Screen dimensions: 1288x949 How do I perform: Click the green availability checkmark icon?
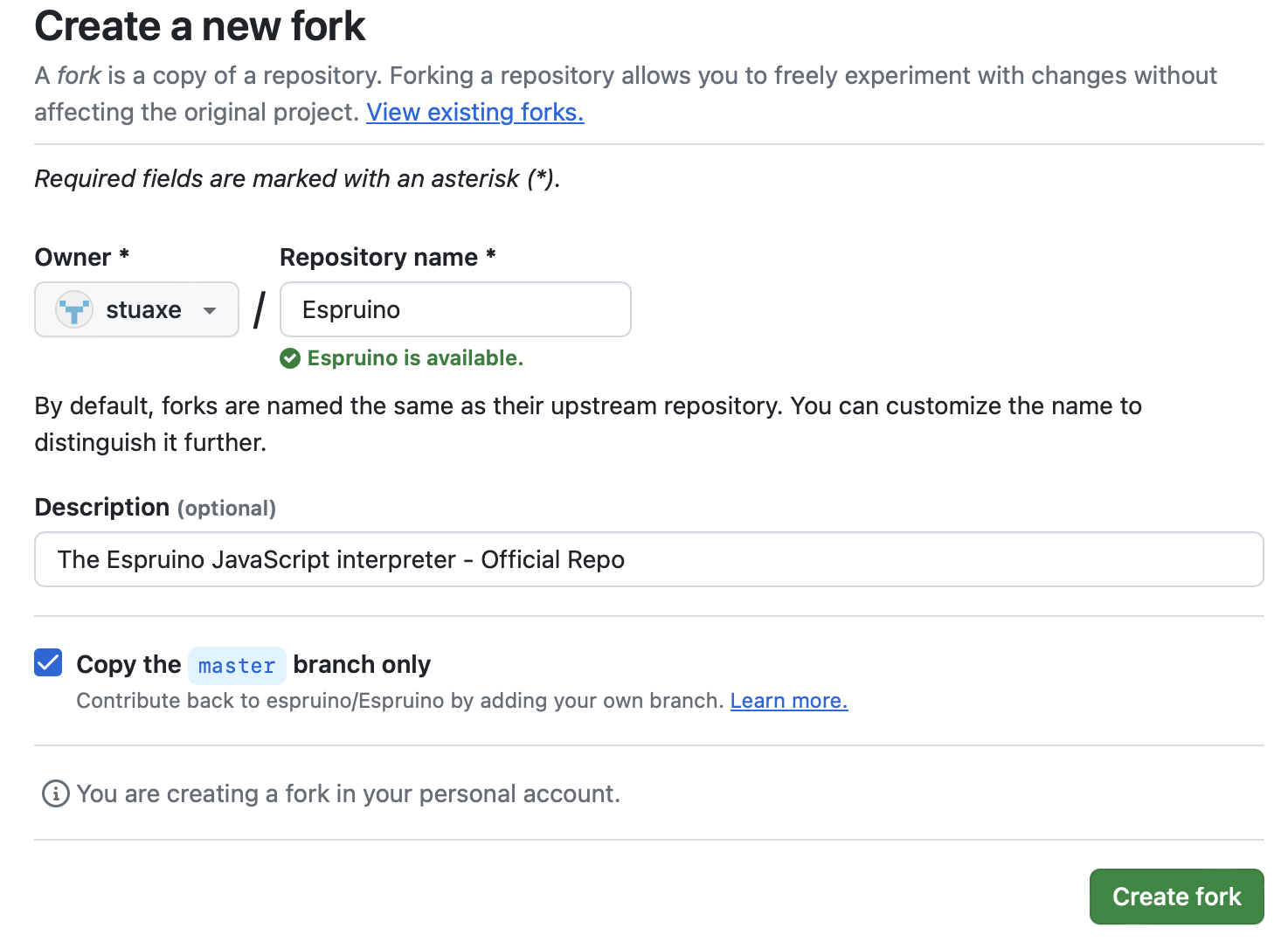pyautogui.click(x=290, y=358)
